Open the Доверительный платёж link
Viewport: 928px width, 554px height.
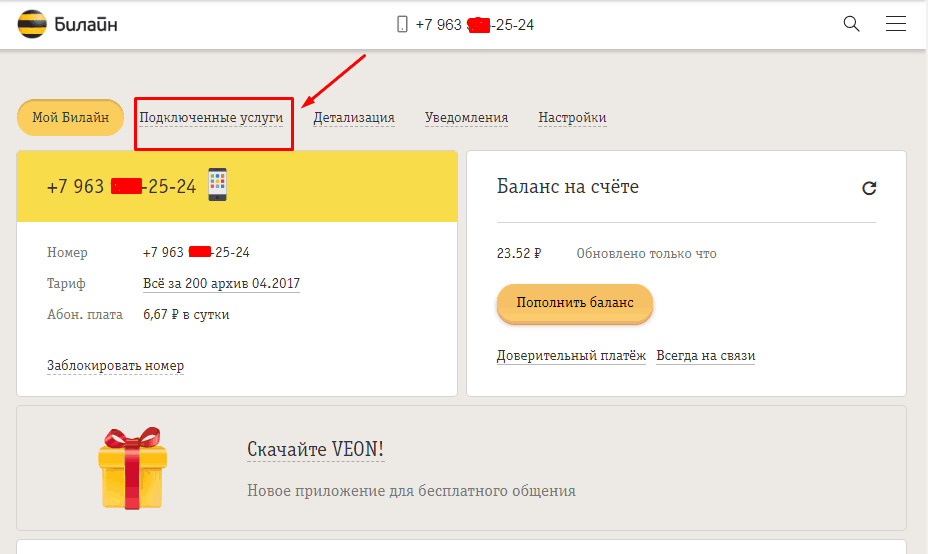(571, 356)
